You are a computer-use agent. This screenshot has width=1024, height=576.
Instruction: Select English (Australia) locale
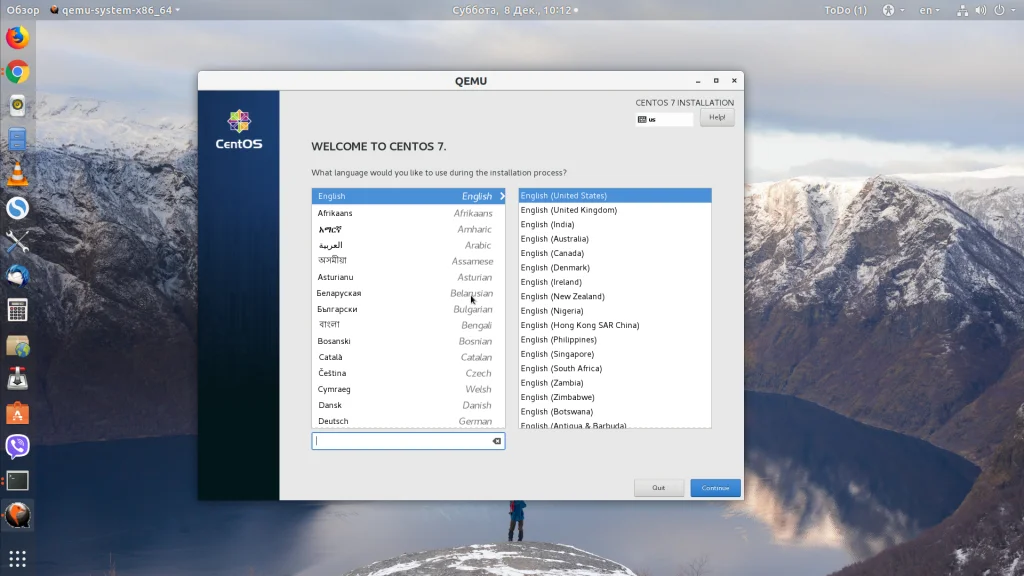[615, 238]
